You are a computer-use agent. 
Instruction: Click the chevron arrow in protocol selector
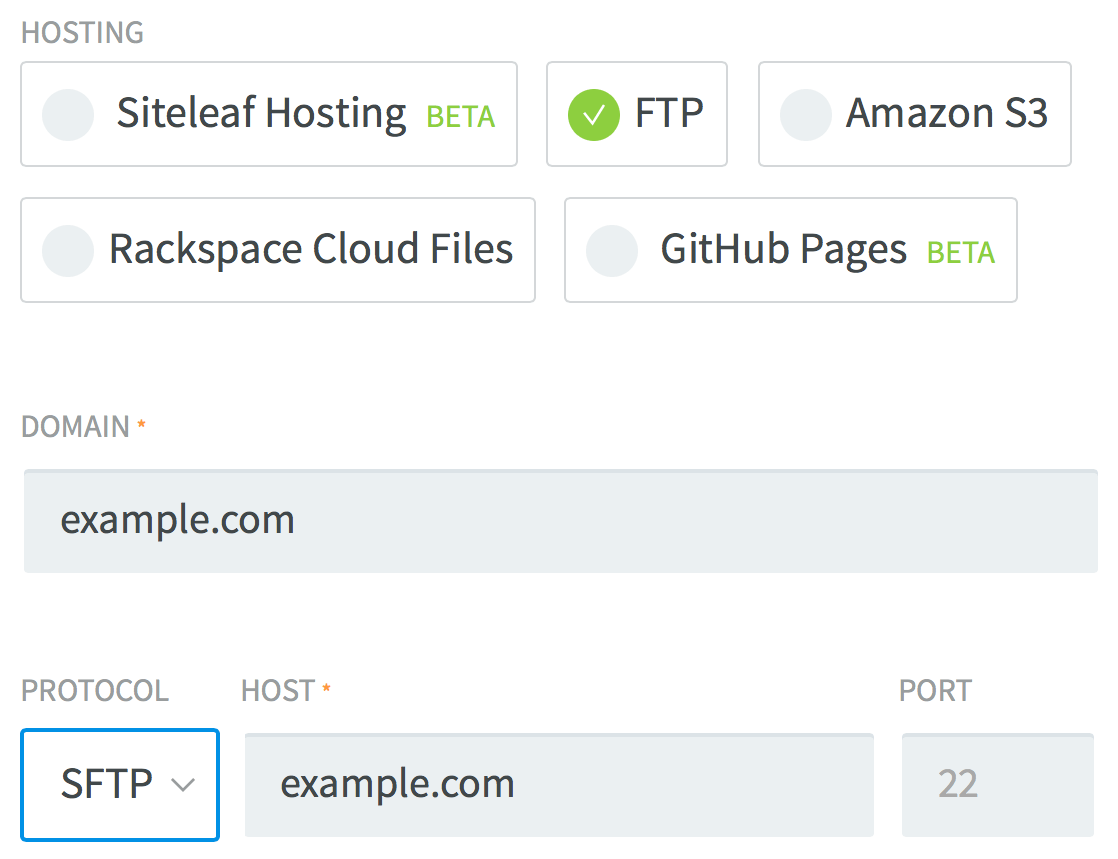tap(183, 786)
